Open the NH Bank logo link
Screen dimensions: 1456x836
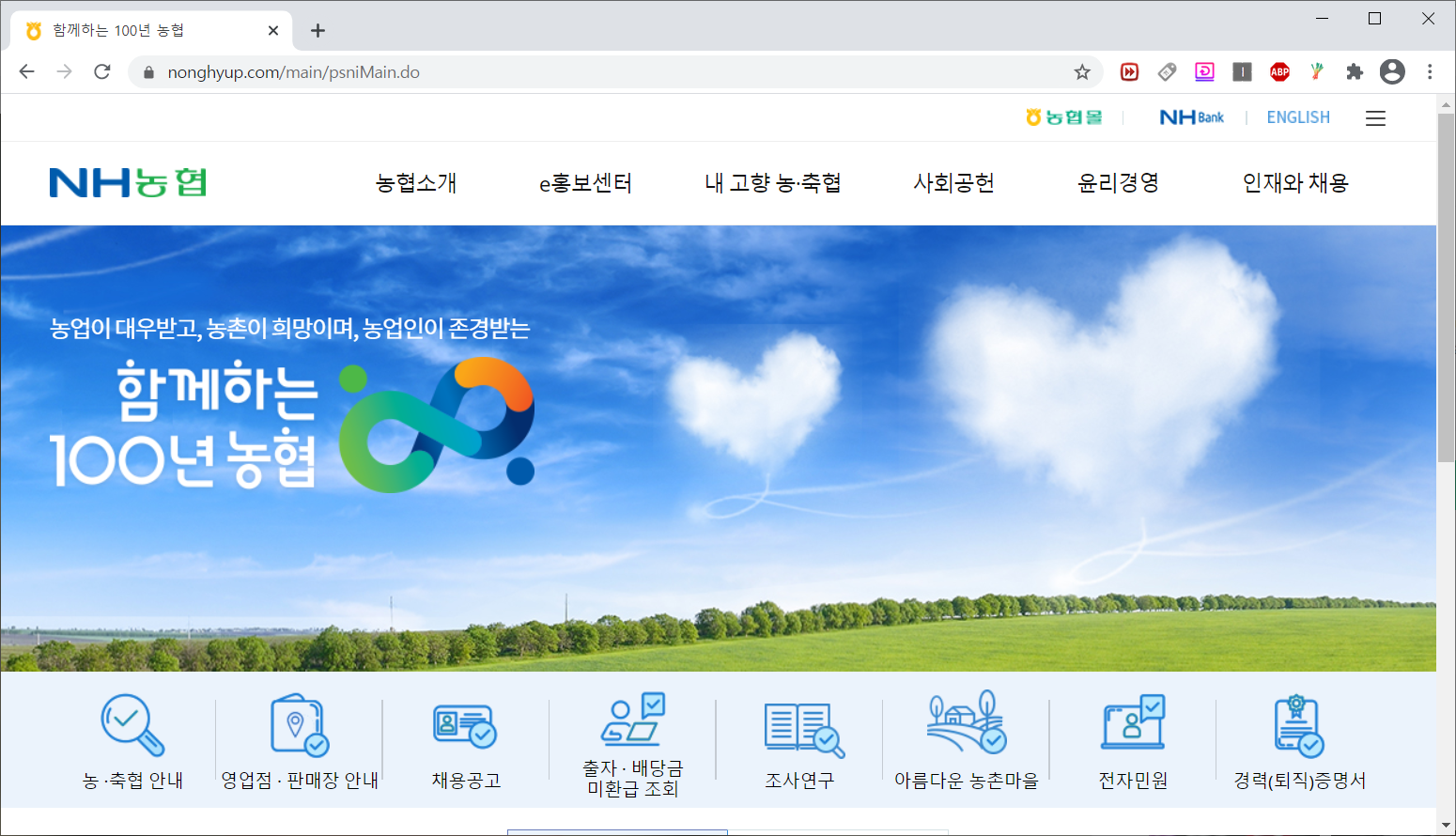tap(1192, 117)
